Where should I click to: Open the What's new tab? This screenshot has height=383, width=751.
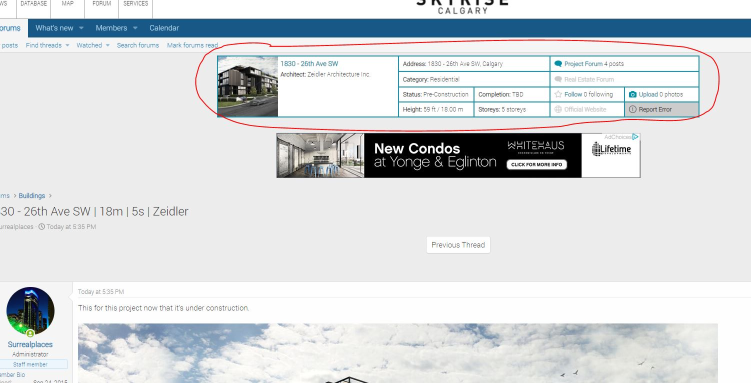54,28
